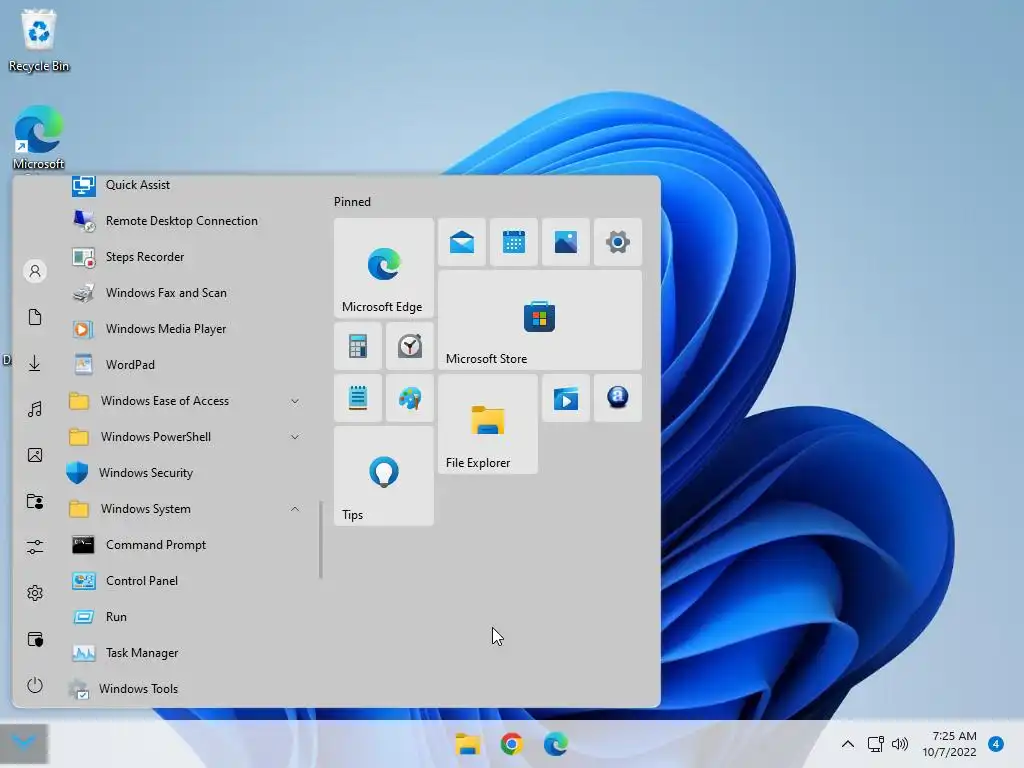Open the File Explorer pinned tile
This screenshot has width=1024, height=768.
point(488,424)
